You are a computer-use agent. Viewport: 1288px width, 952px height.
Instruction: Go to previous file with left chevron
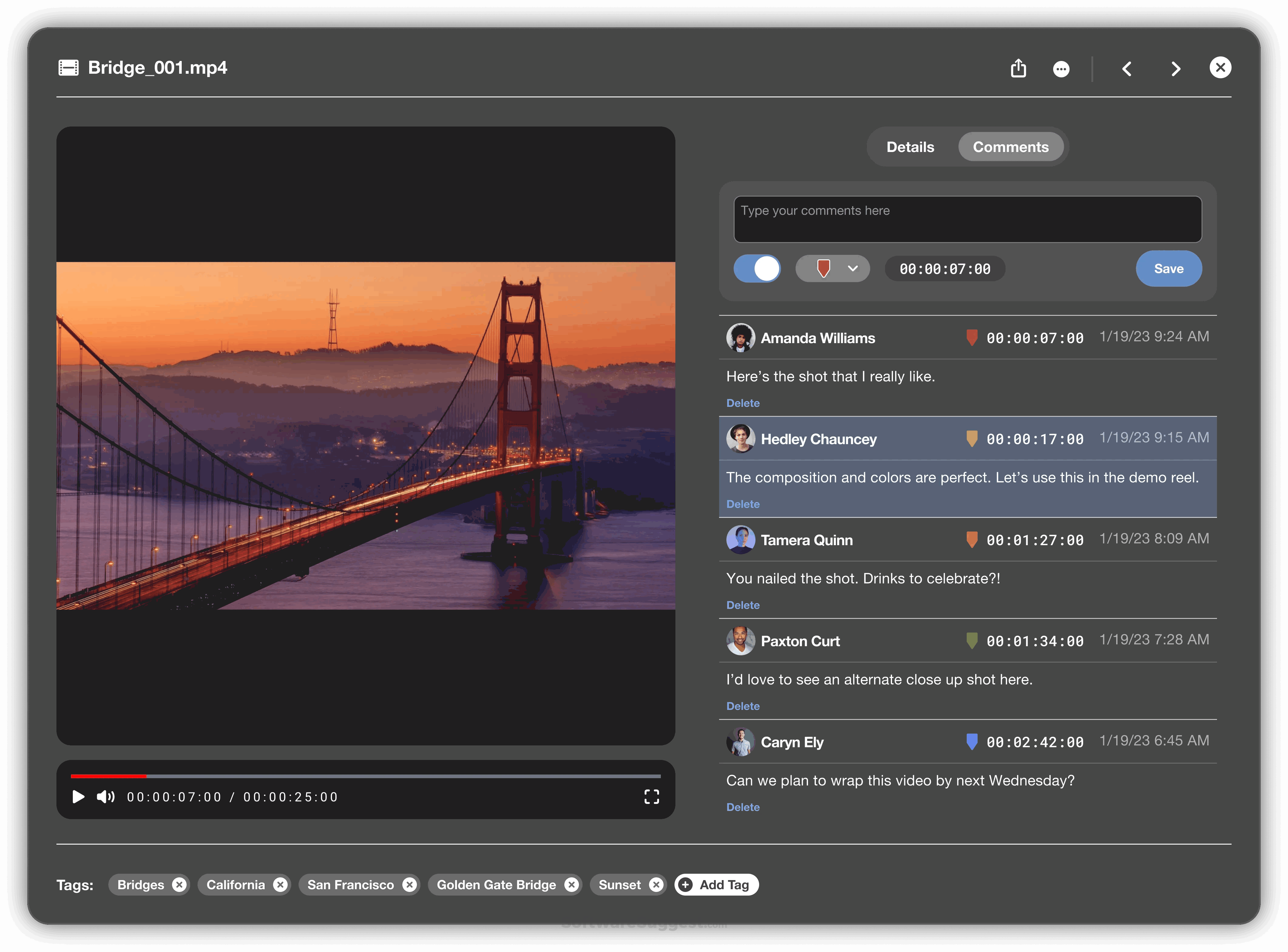coord(1127,69)
